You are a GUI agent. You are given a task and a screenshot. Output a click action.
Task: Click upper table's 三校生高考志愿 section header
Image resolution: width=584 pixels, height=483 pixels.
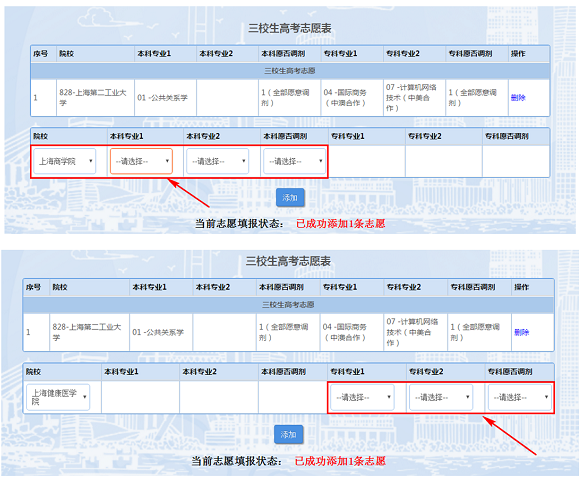(x=290, y=71)
